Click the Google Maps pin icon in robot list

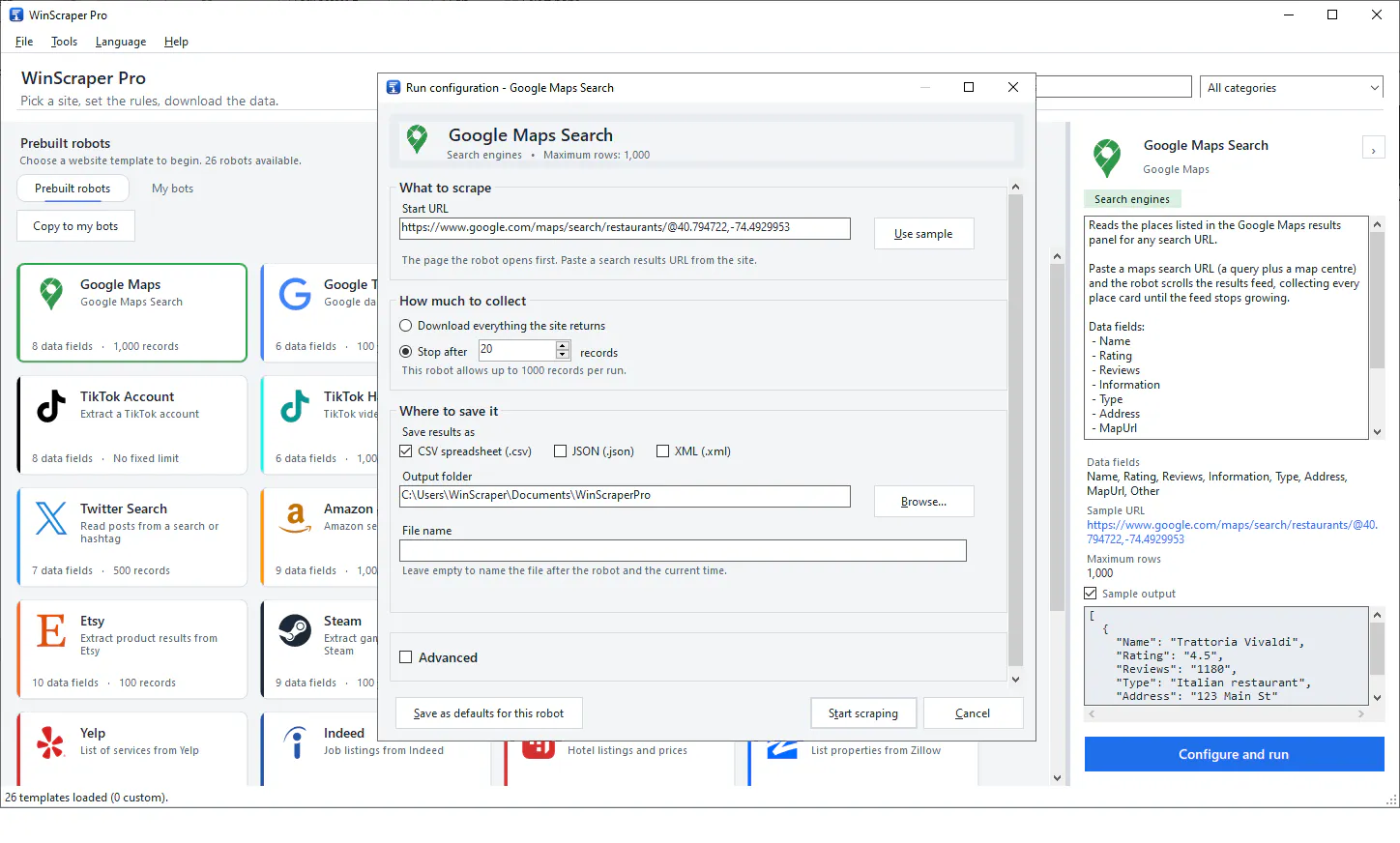pyautogui.click(x=51, y=293)
